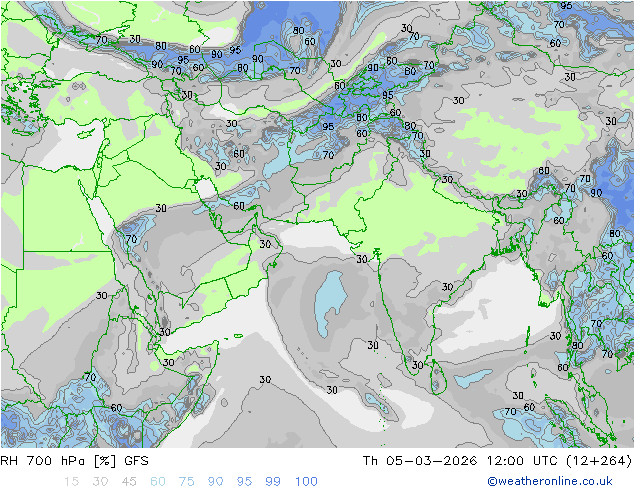Click the 'RH 700 hPa [%] GFS' title

click(x=74, y=461)
